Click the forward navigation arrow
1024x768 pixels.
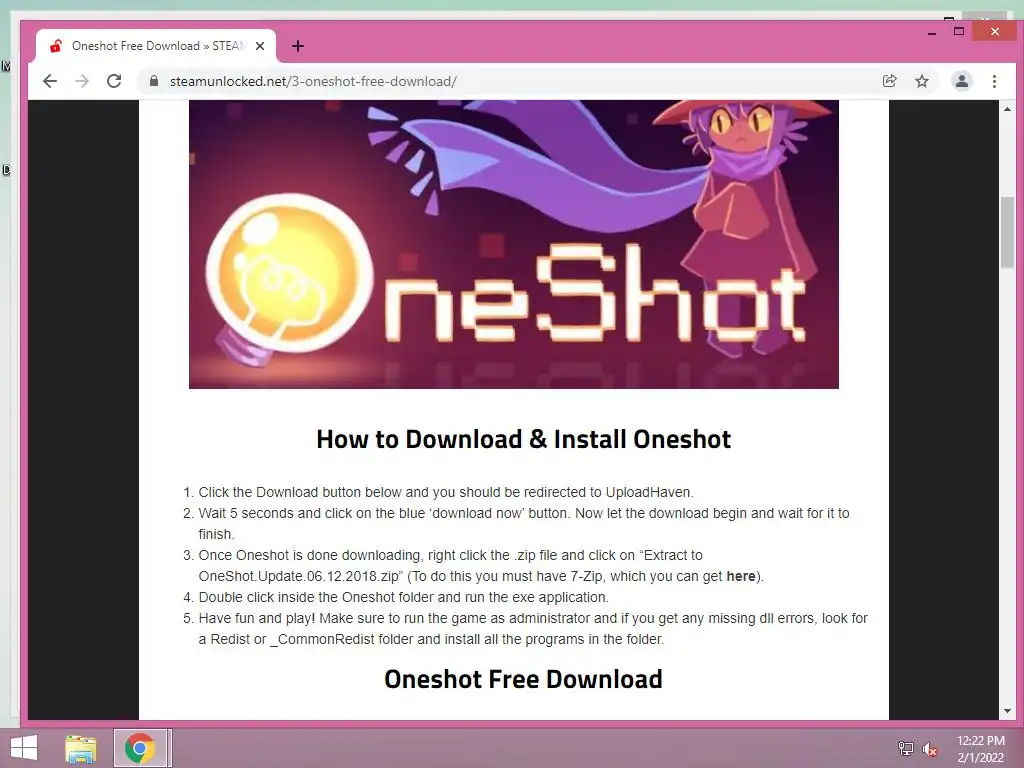point(82,81)
